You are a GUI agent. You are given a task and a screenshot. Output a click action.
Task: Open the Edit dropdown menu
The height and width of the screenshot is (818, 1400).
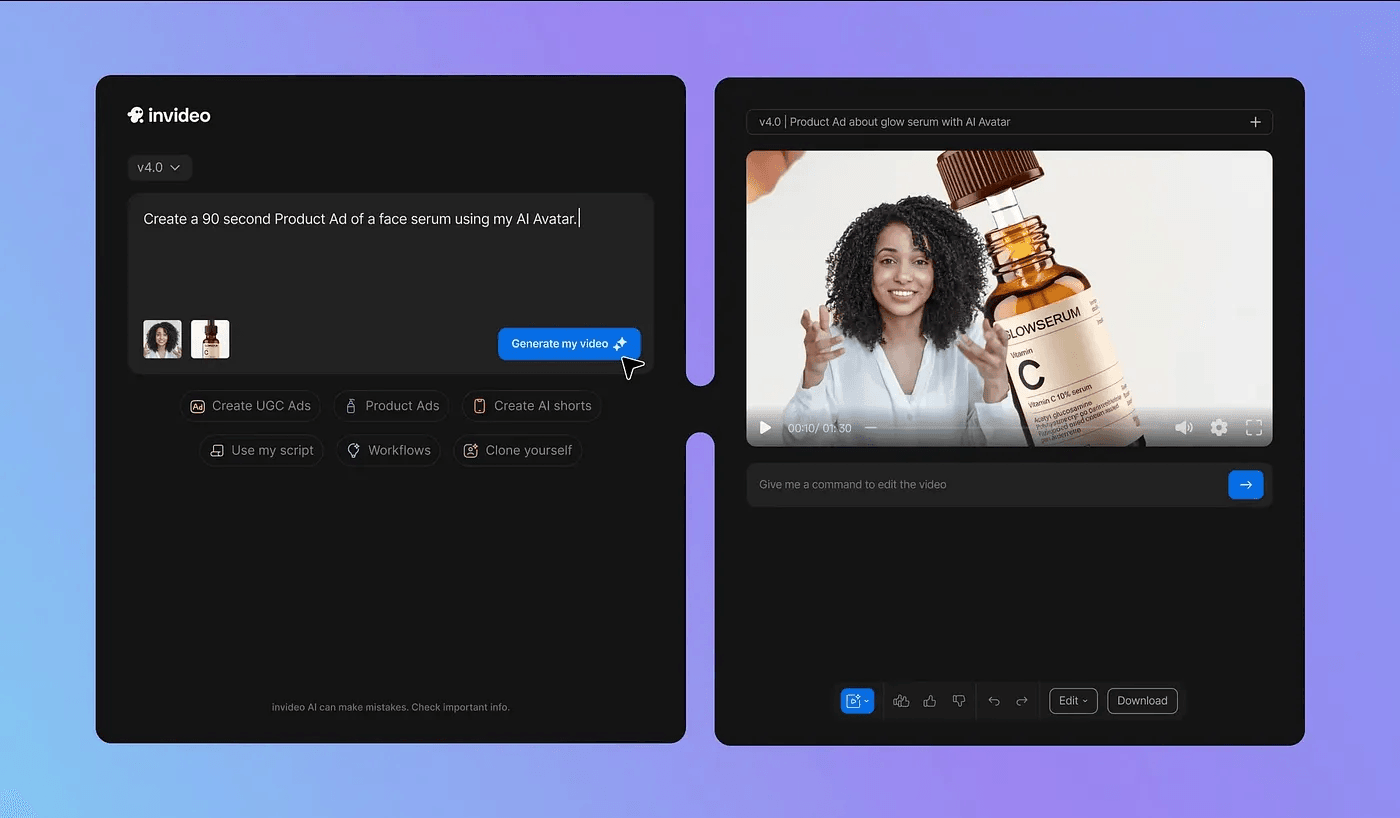pyautogui.click(x=1072, y=700)
